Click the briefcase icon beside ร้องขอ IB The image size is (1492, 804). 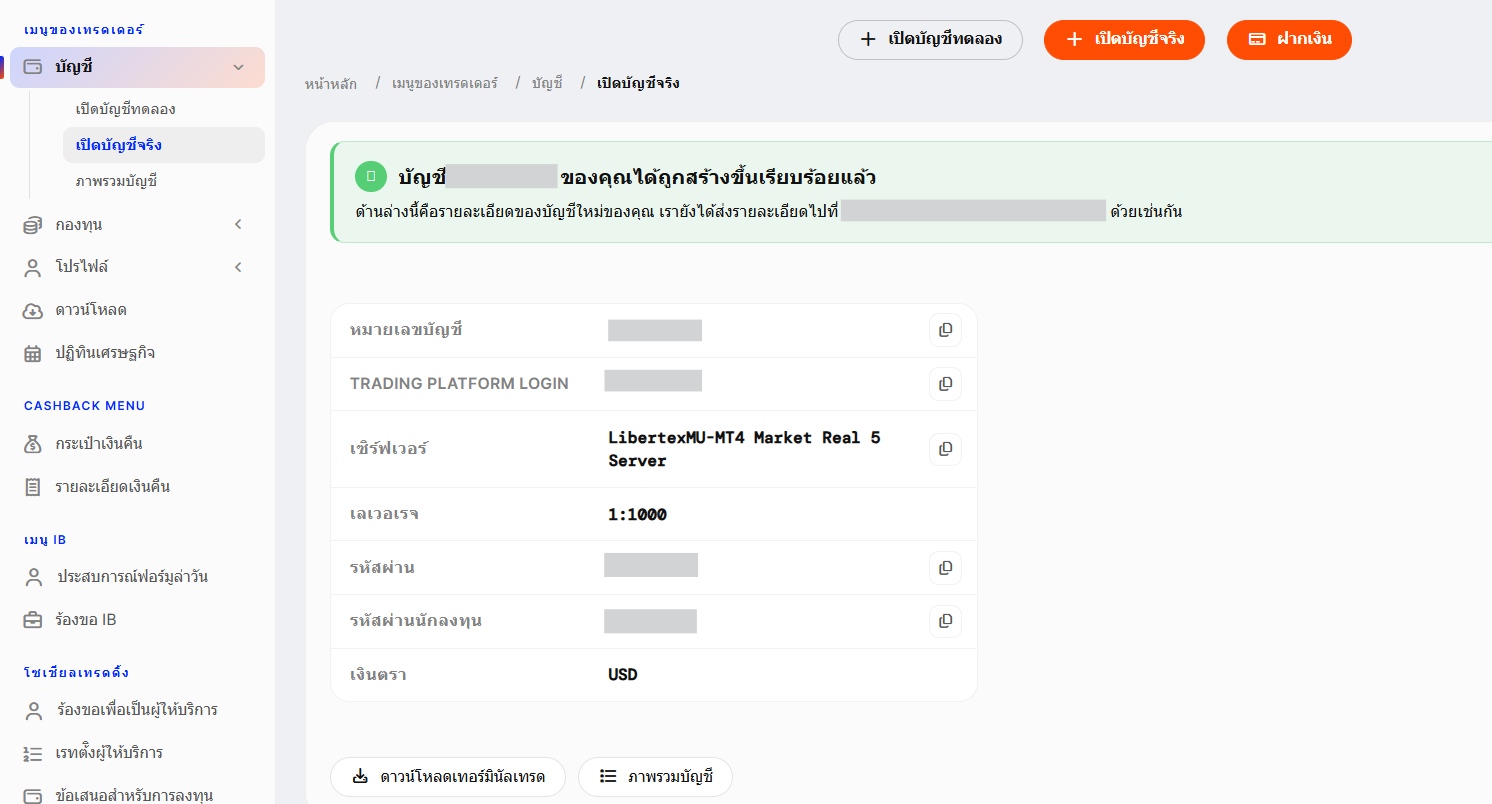pyautogui.click(x=33, y=620)
